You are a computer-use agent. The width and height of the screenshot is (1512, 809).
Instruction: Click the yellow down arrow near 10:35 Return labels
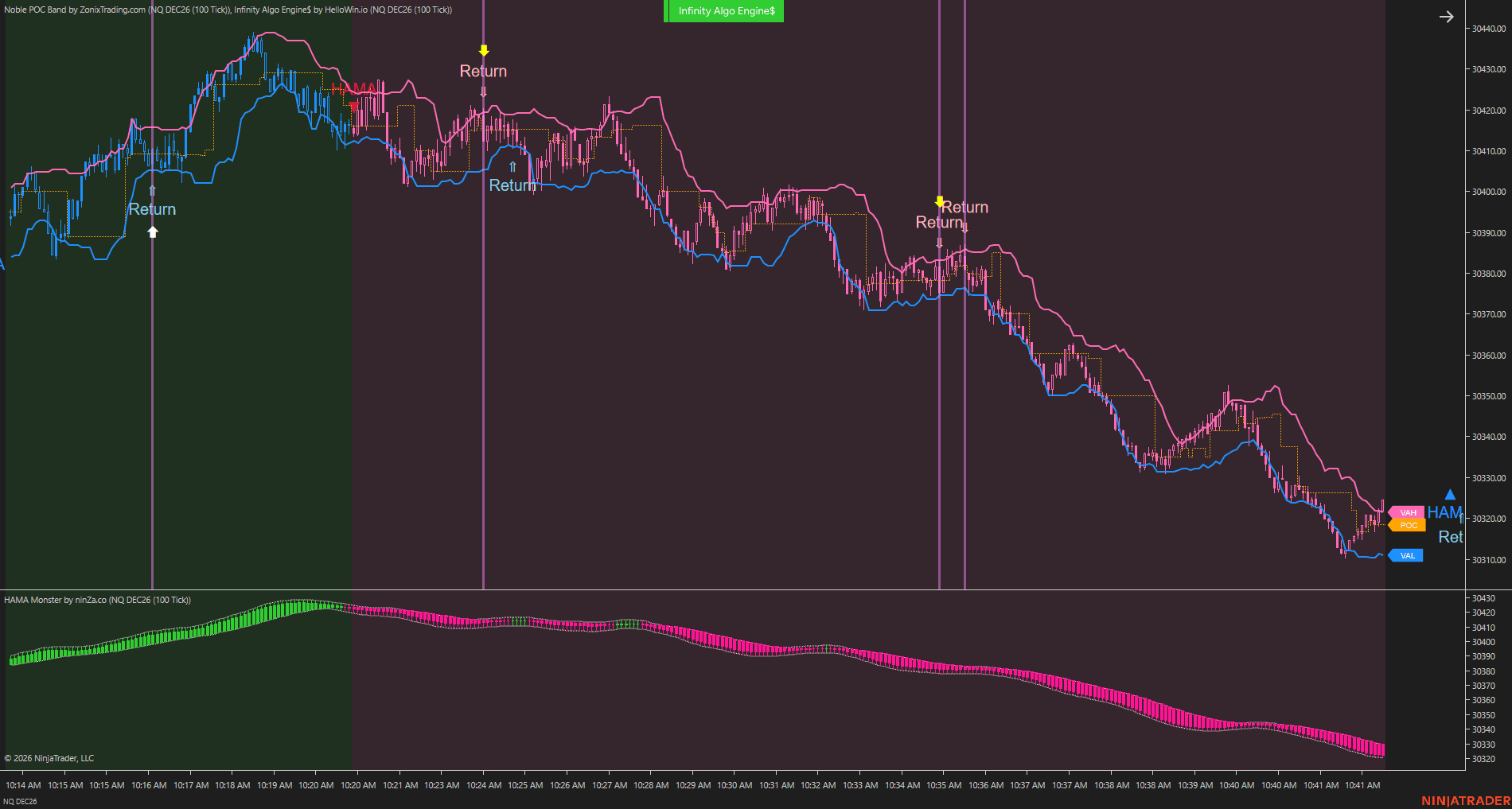coord(940,201)
